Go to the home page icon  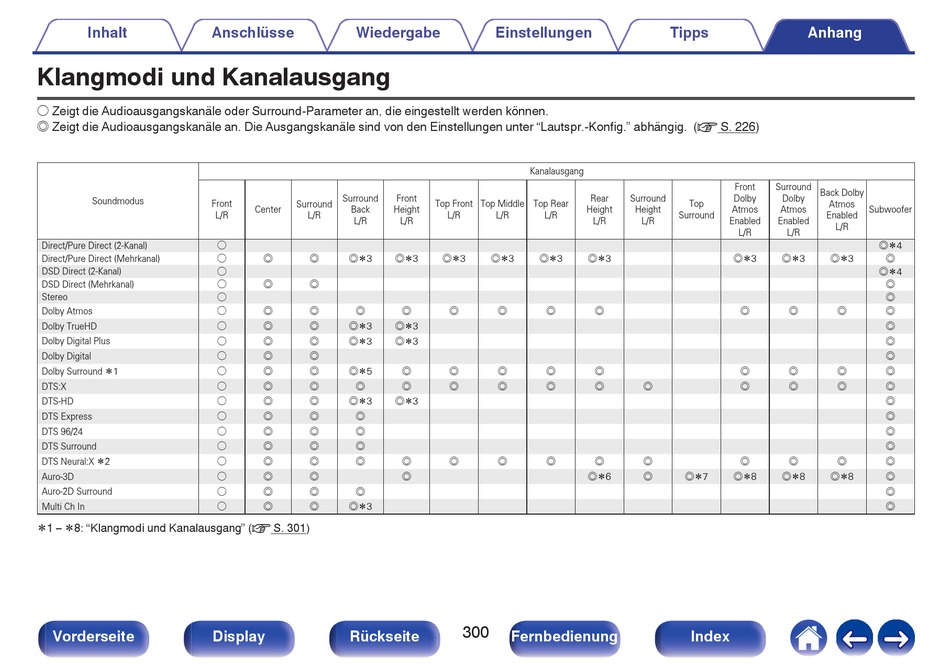pyautogui.click(x=808, y=638)
